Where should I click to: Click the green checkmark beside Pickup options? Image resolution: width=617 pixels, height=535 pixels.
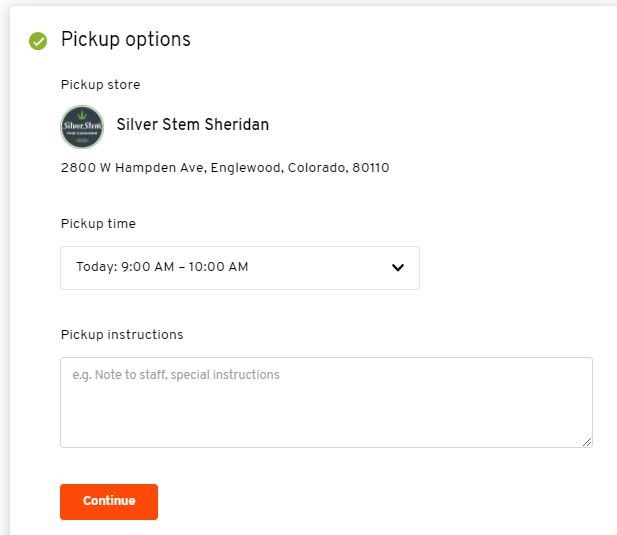38,41
